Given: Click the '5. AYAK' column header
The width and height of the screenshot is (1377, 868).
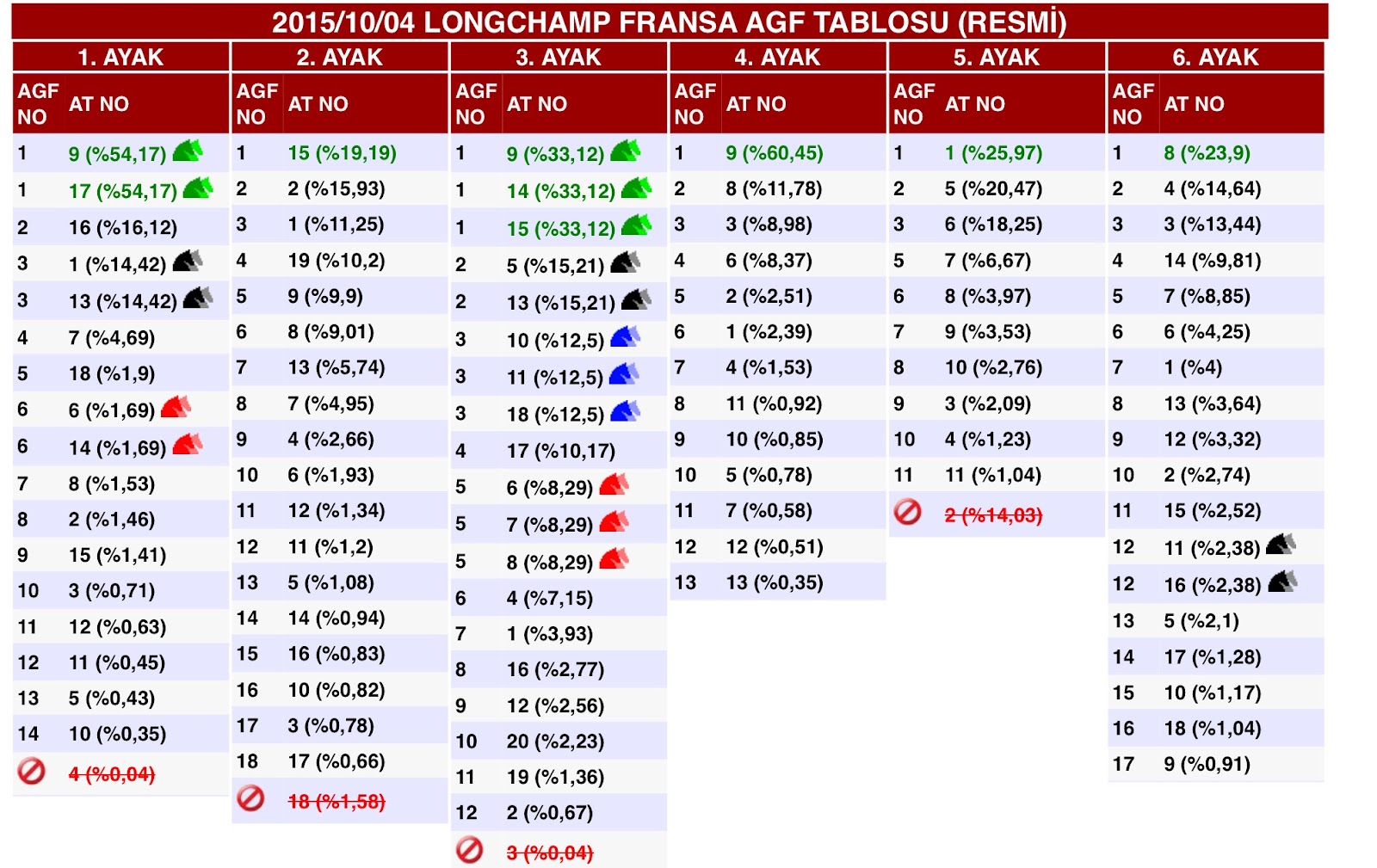Looking at the screenshot, I should pyautogui.click(x=997, y=57).
